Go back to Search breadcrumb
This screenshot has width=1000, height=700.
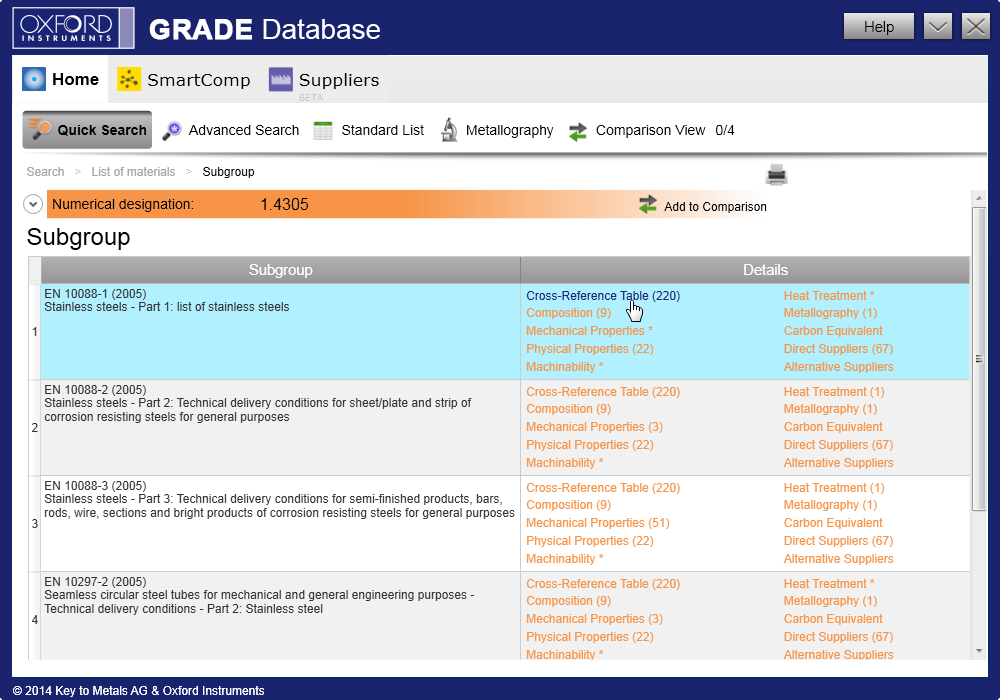click(45, 171)
